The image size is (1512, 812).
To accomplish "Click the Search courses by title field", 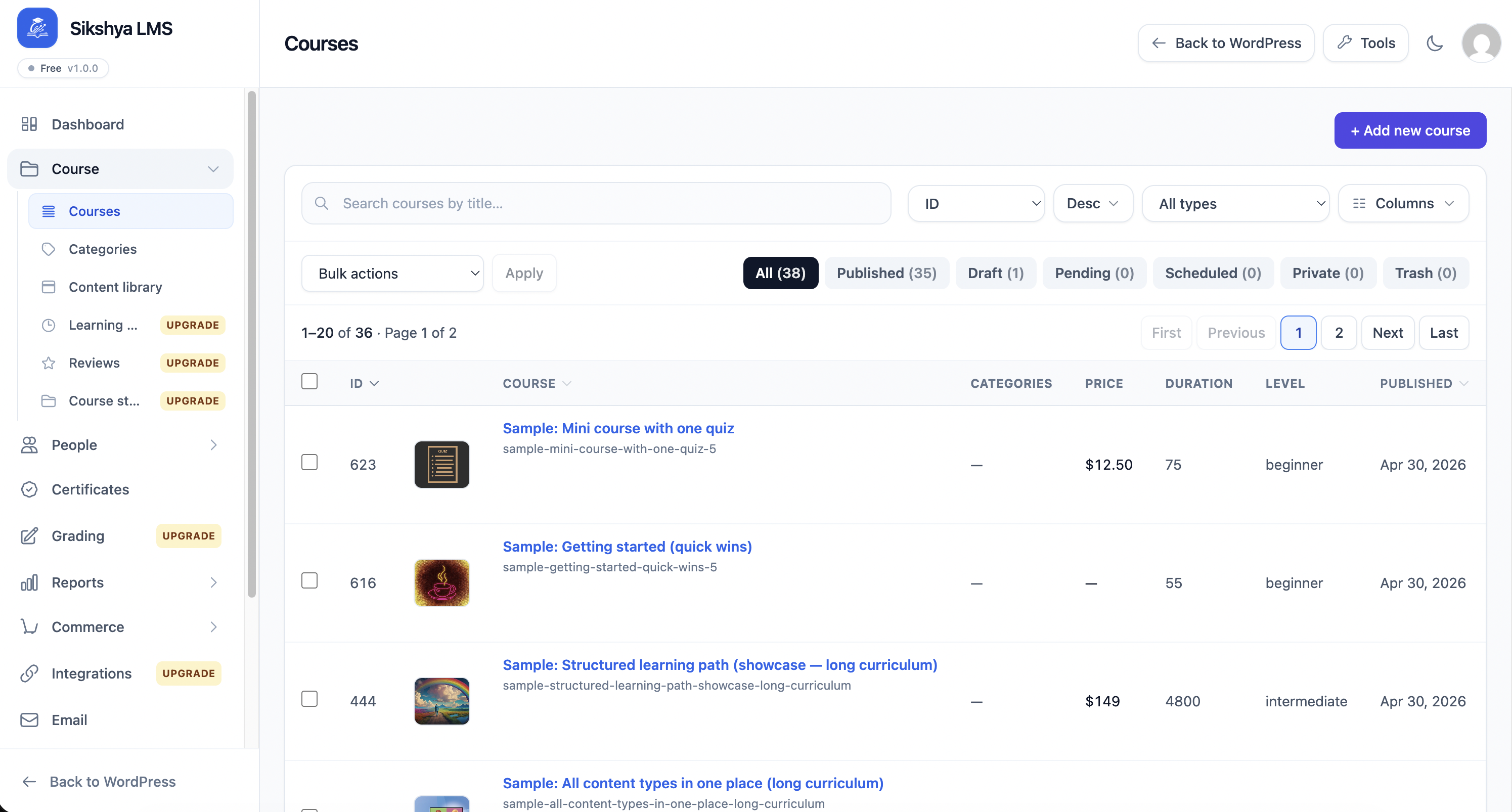I will click(x=596, y=203).
